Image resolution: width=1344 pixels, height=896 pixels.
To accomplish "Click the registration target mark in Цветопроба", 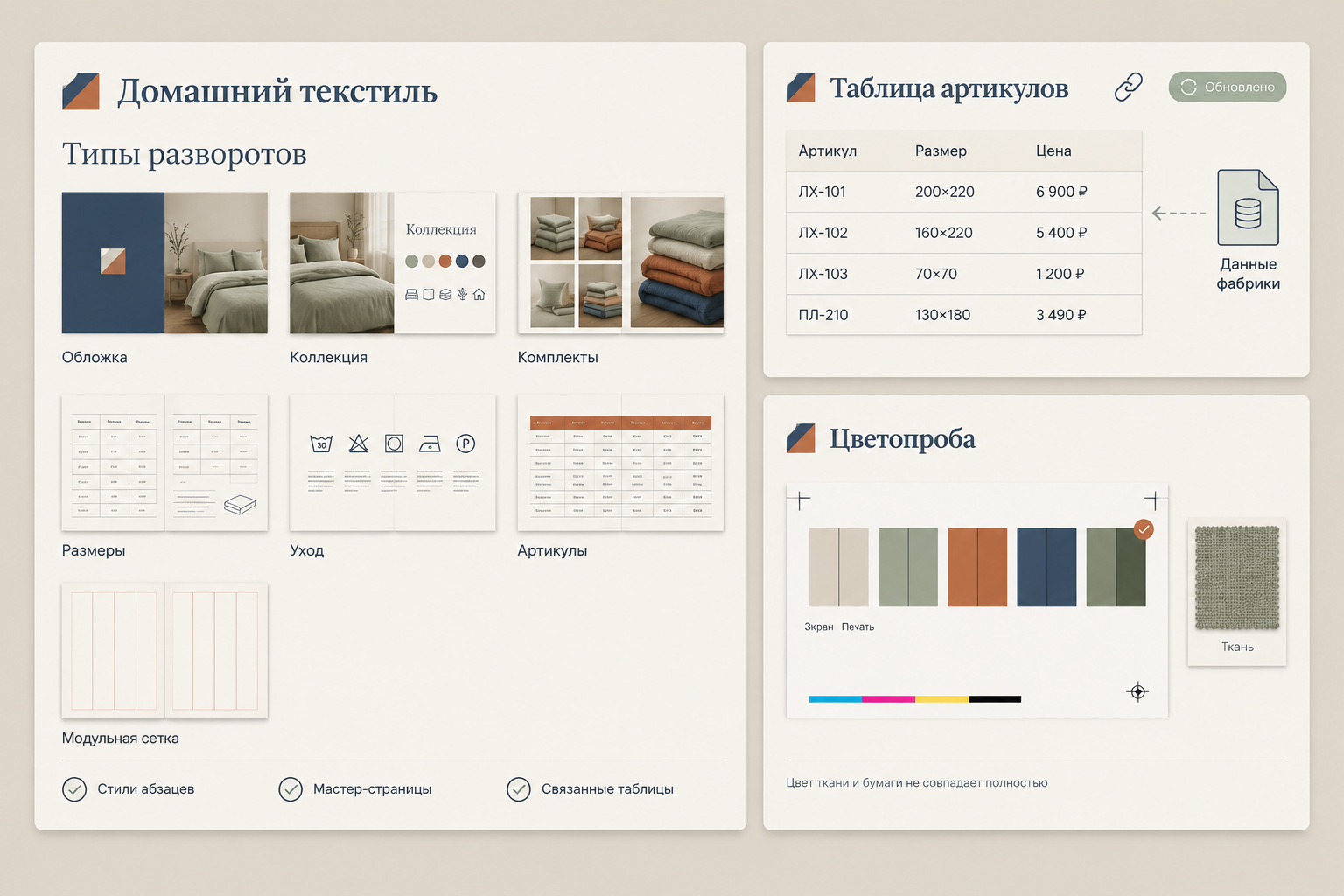I will click(1137, 692).
